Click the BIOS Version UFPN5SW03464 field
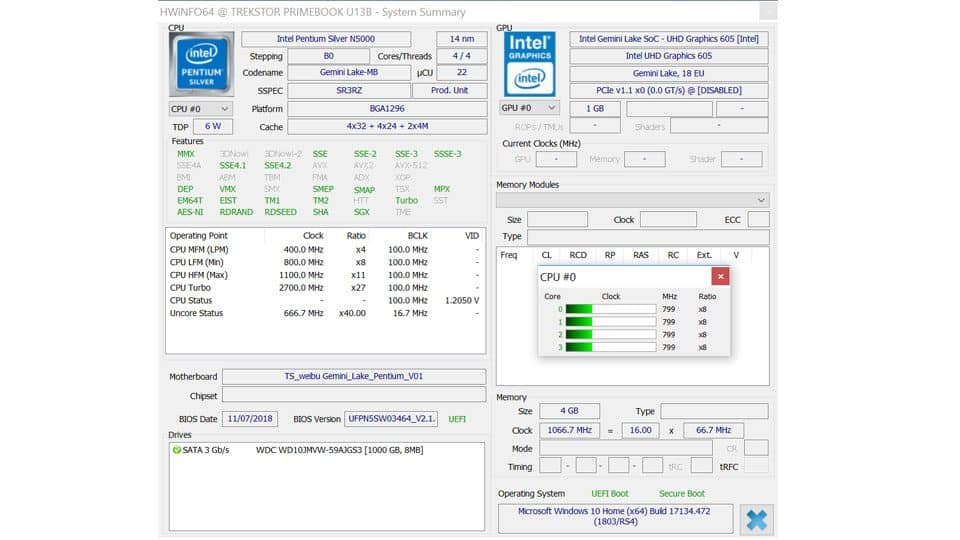This screenshot has height=540, width=960. tap(391, 419)
